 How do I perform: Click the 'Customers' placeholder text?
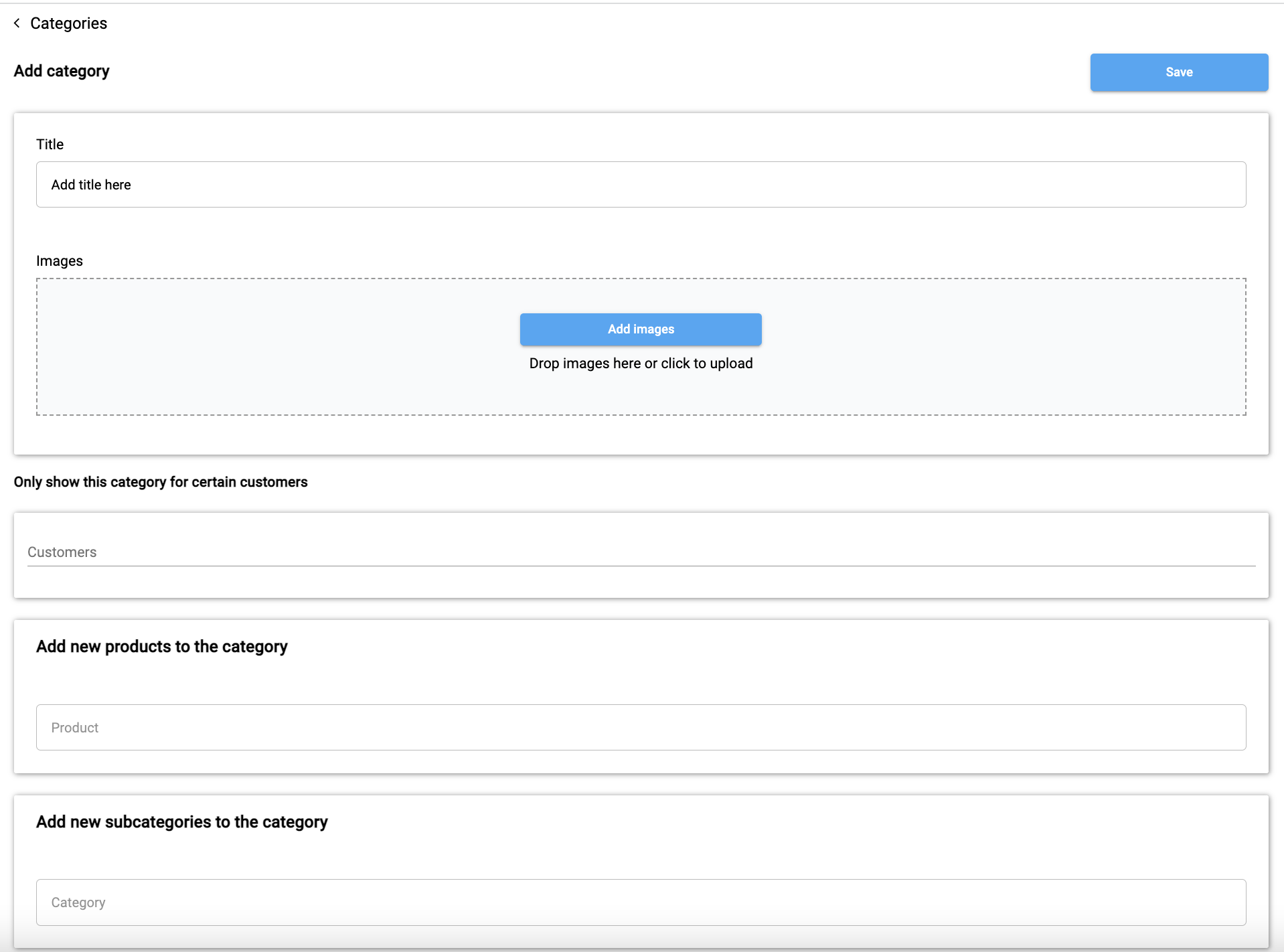click(x=62, y=552)
